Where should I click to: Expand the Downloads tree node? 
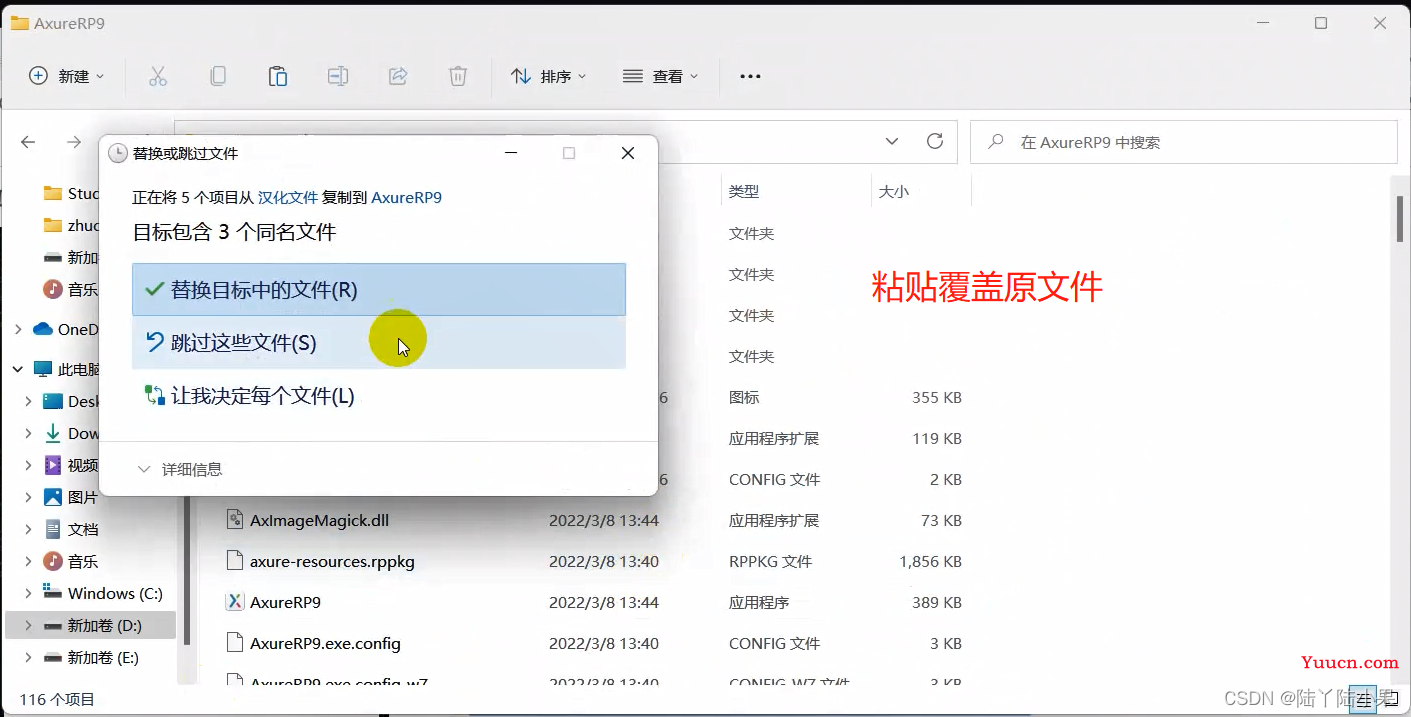[28, 433]
